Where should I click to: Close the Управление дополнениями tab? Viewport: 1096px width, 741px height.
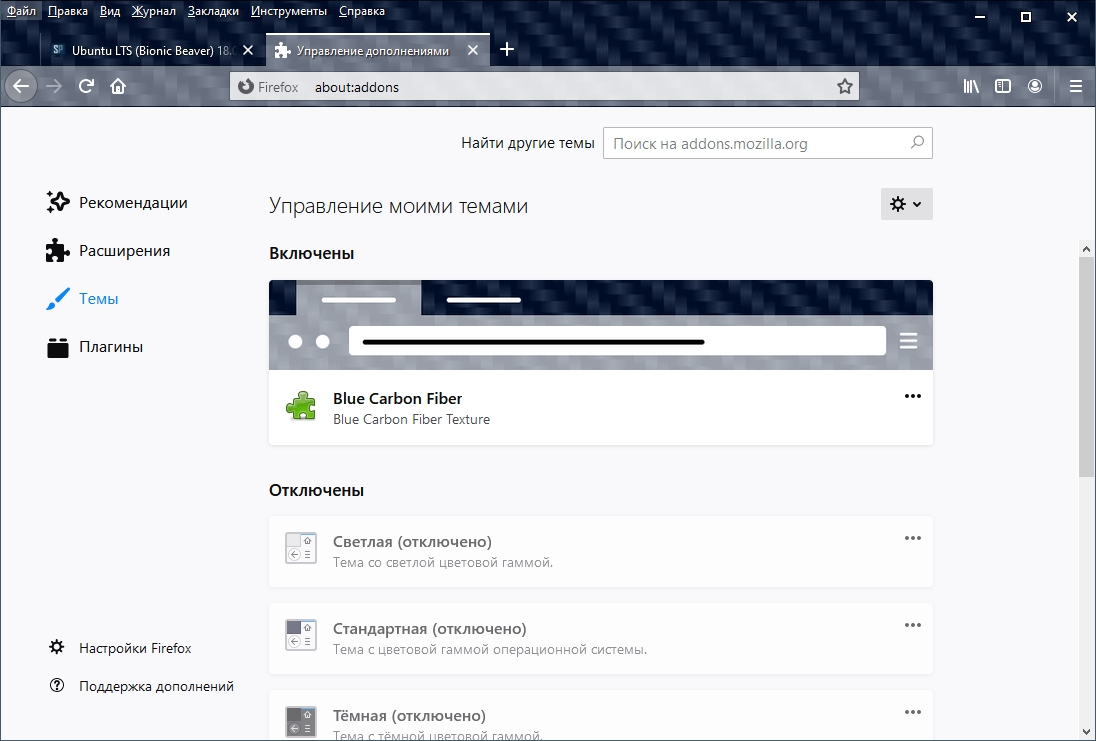[x=473, y=50]
